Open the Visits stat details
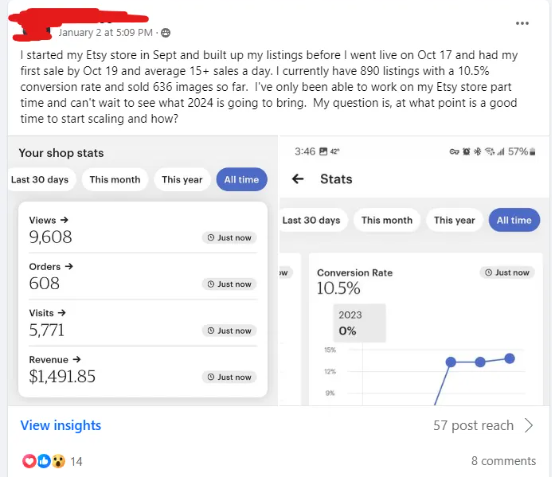This screenshot has height=487, width=552. (x=47, y=313)
